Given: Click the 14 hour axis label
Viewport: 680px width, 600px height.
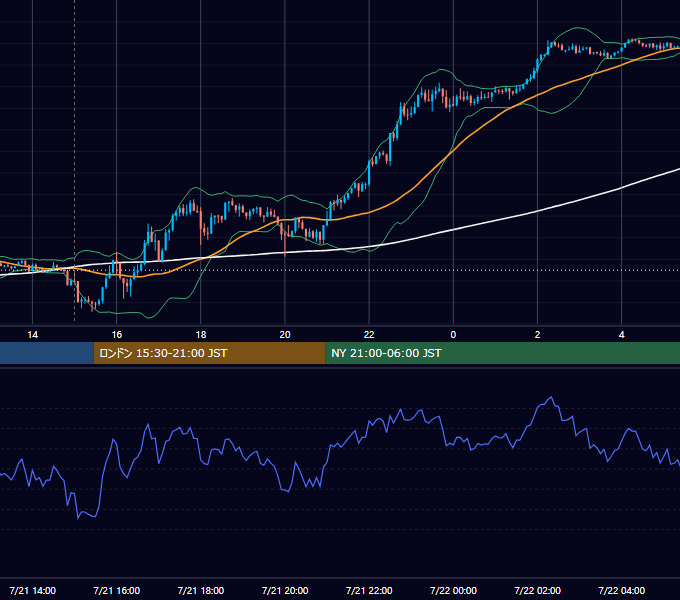Looking at the screenshot, I should [33, 335].
